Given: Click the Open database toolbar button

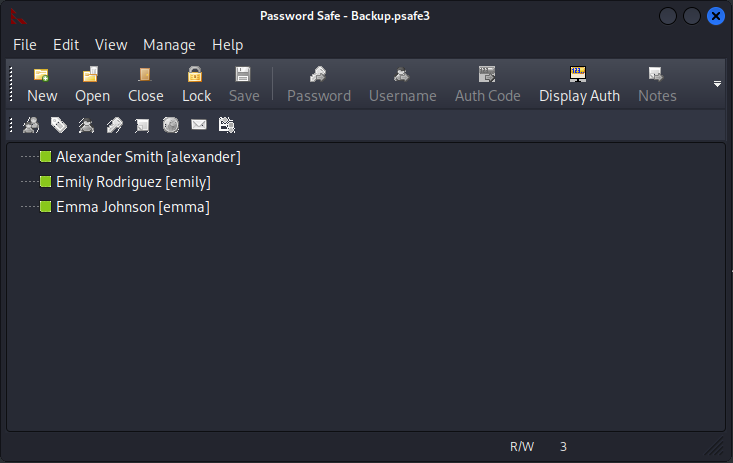Looking at the screenshot, I should pos(93,85).
